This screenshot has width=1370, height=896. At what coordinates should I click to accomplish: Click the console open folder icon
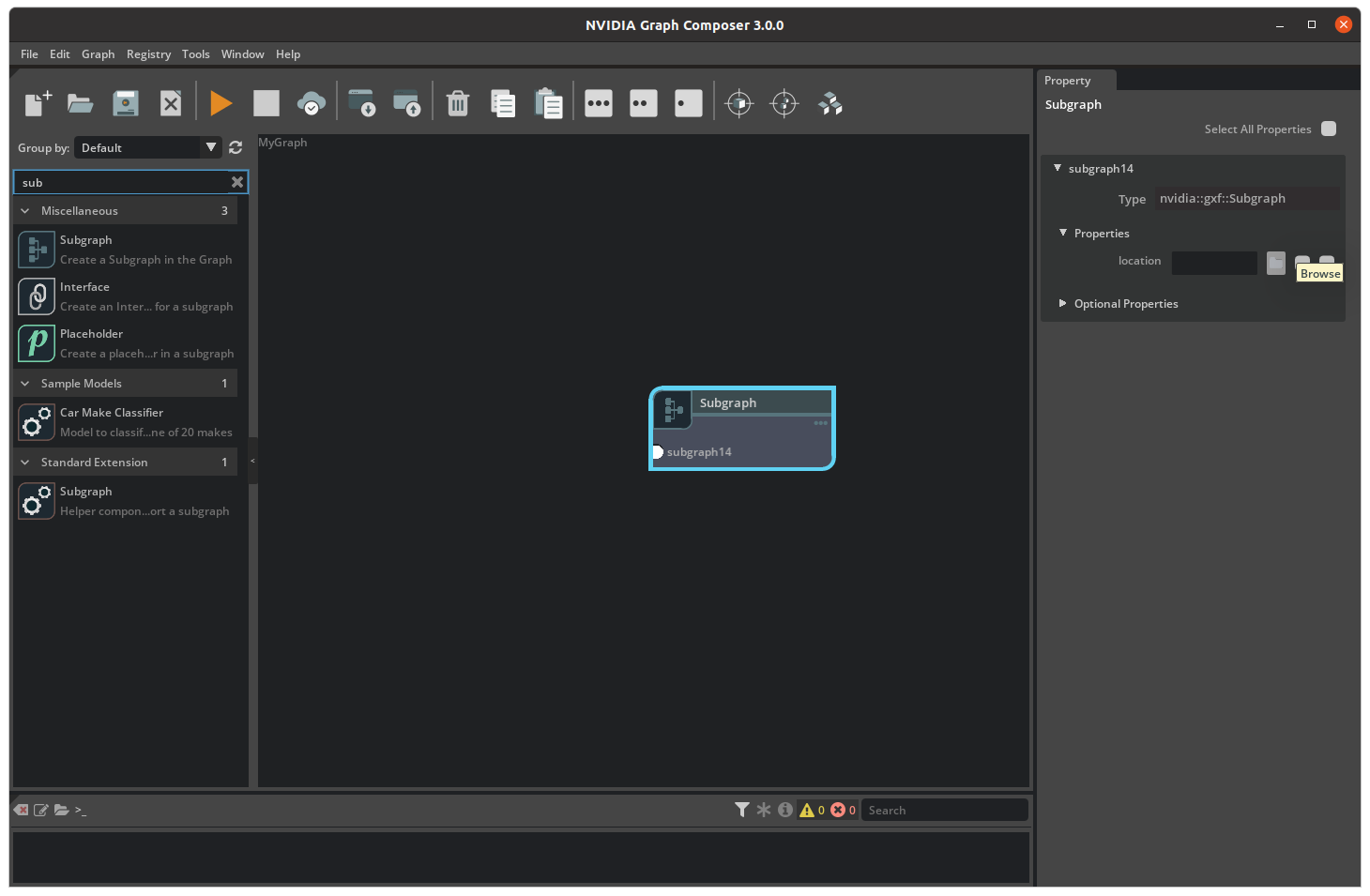click(62, 810)
